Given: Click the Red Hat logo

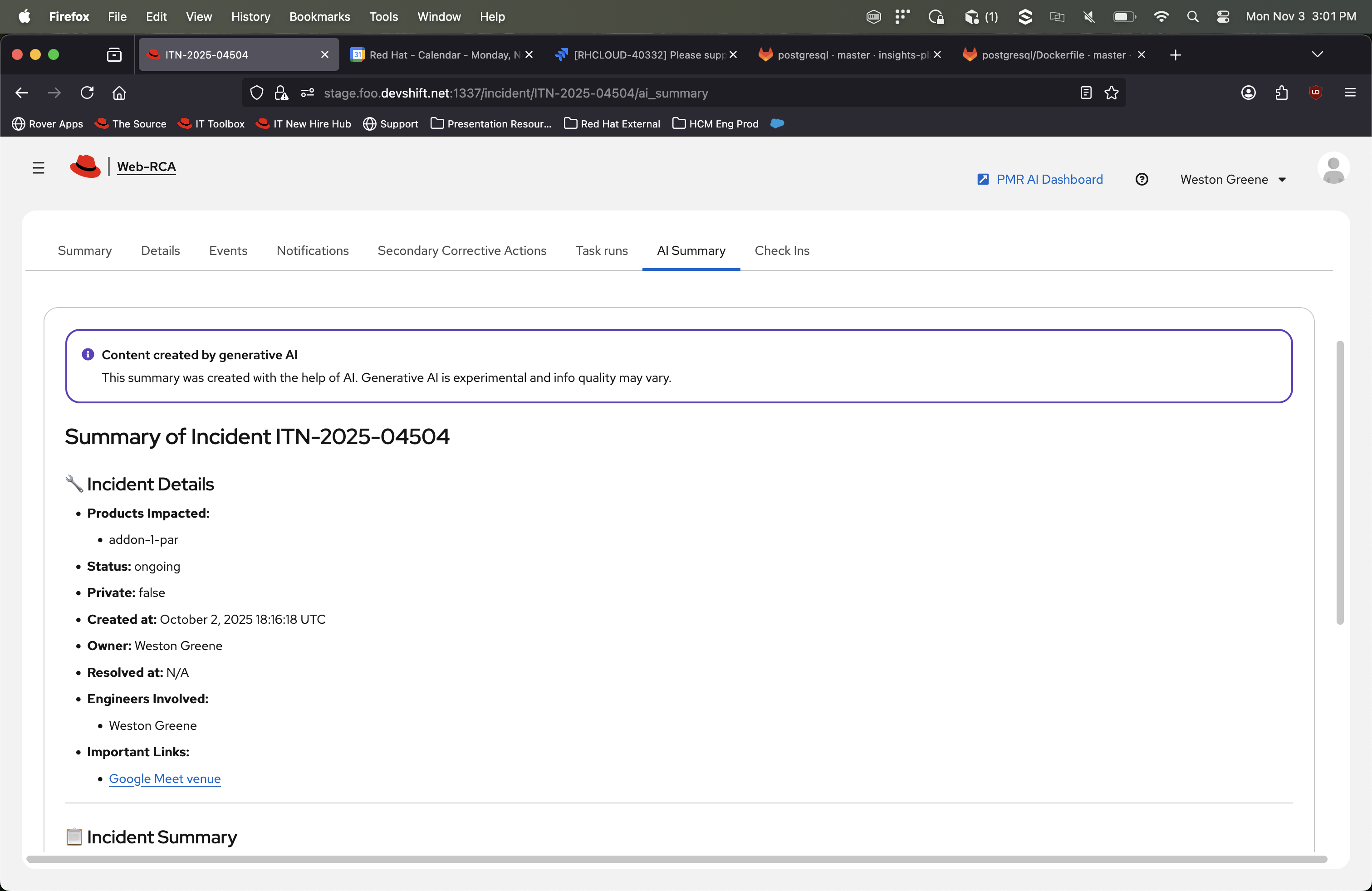Looking at the screenshot, I should click(x=85, y=166).
